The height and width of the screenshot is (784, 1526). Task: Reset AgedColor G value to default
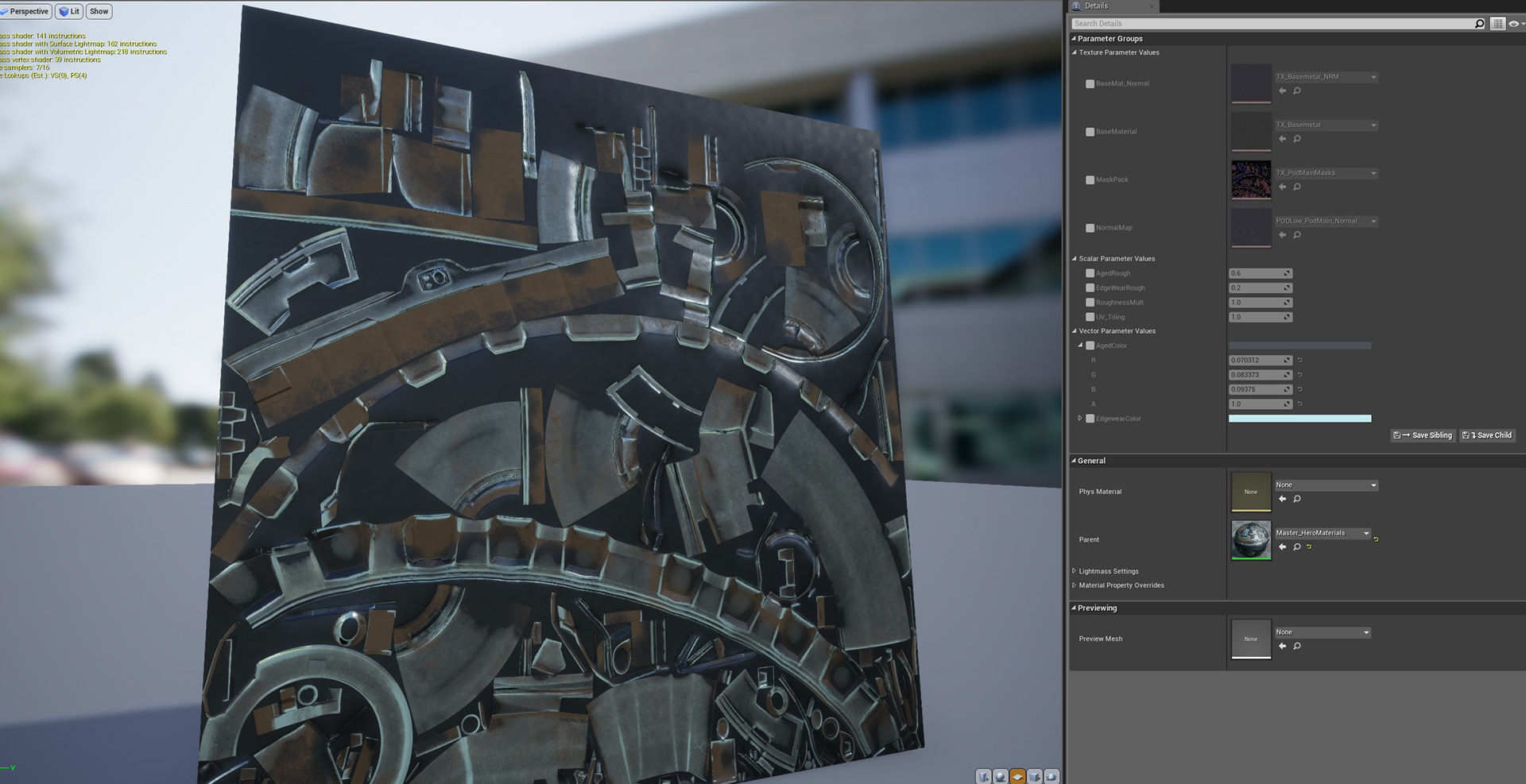[1300, 375]
